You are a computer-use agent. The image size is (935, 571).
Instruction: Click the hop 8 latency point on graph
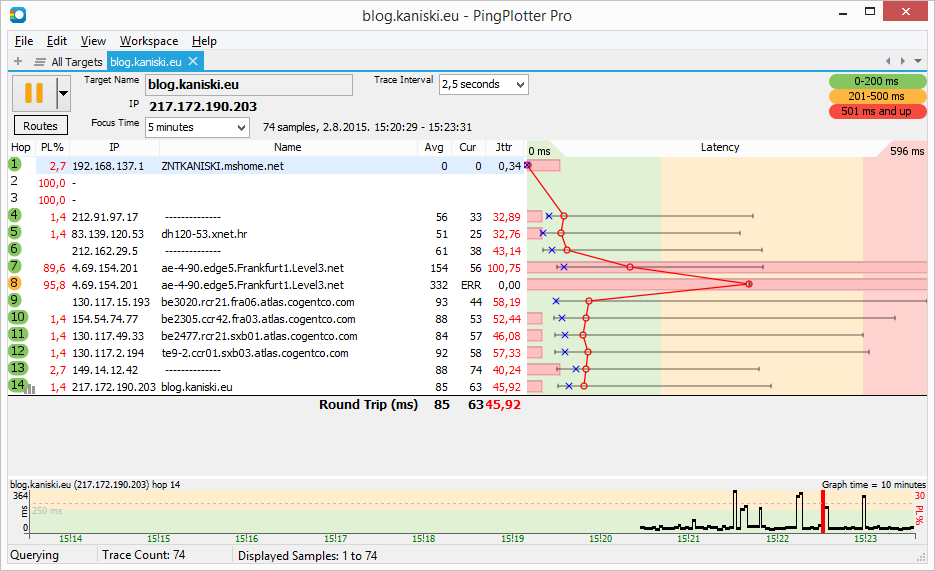pyautogui.click(x=749, y=284)
